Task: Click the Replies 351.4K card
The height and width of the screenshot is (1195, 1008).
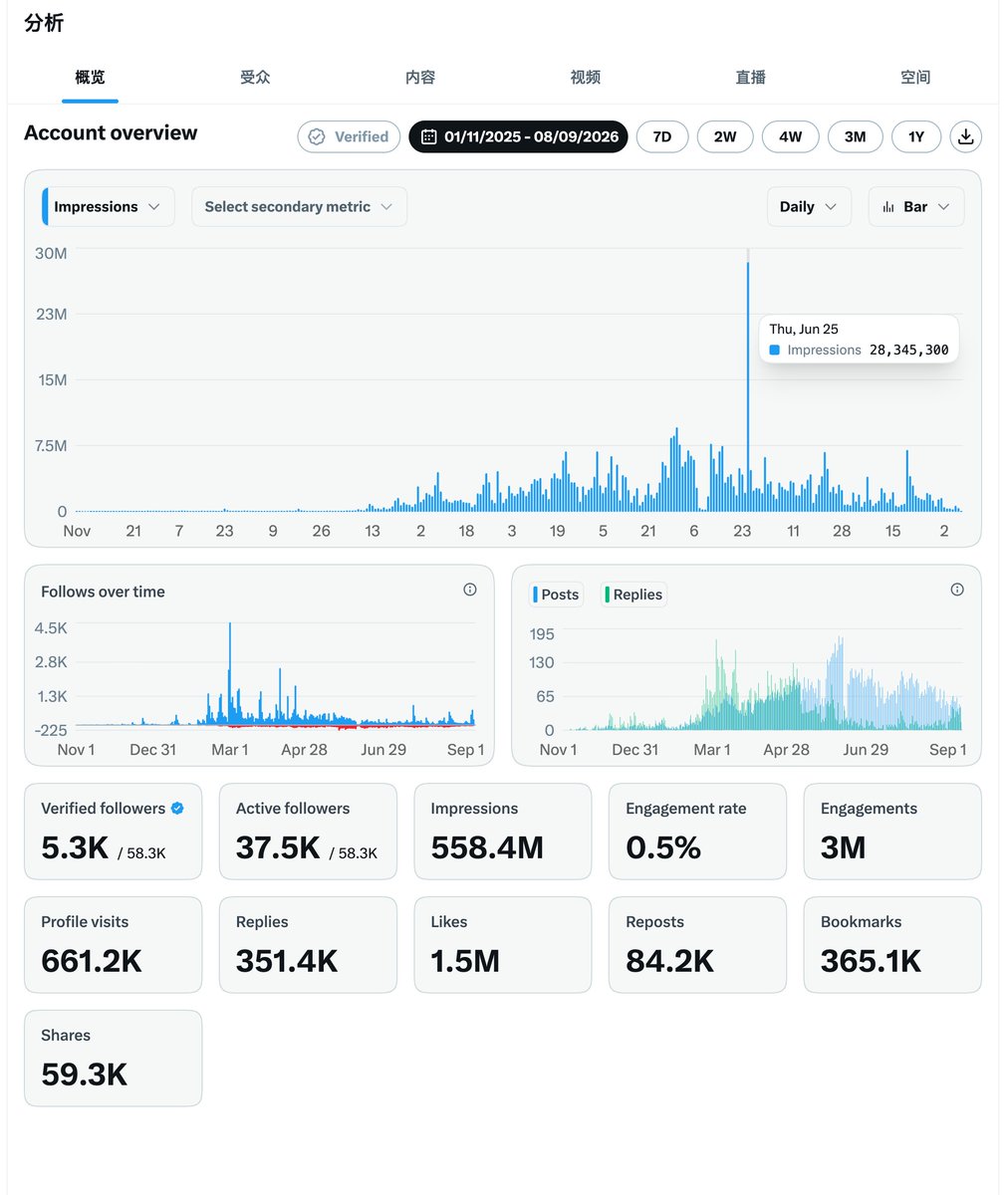Action: pyautogui.click(x=308, y=945)
